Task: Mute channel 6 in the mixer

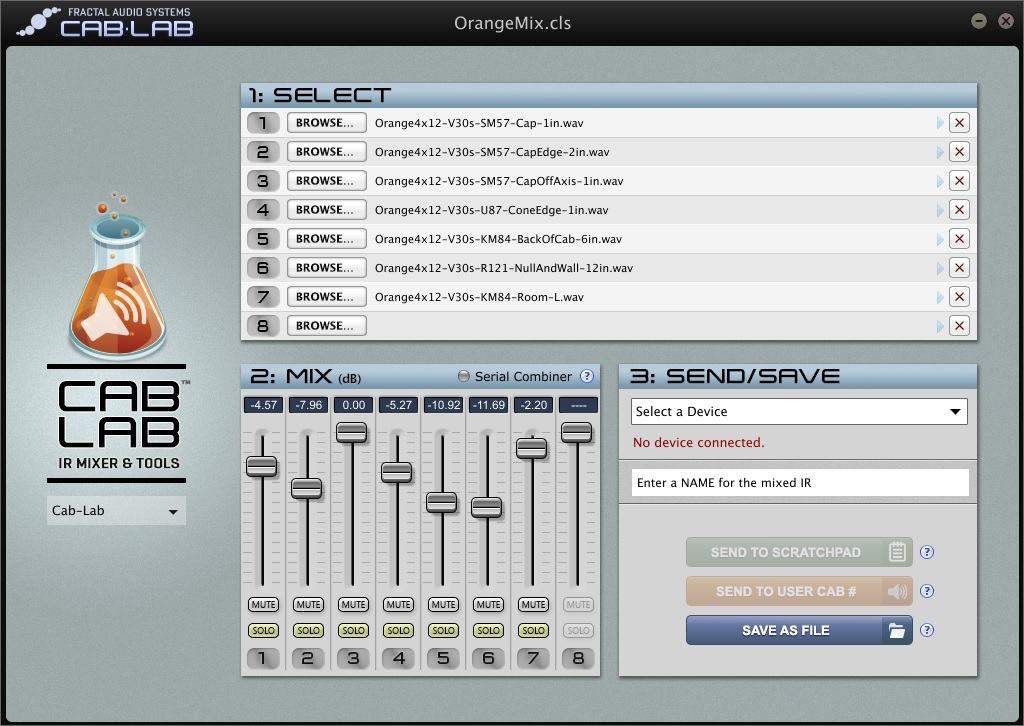Action: [488, 605]
